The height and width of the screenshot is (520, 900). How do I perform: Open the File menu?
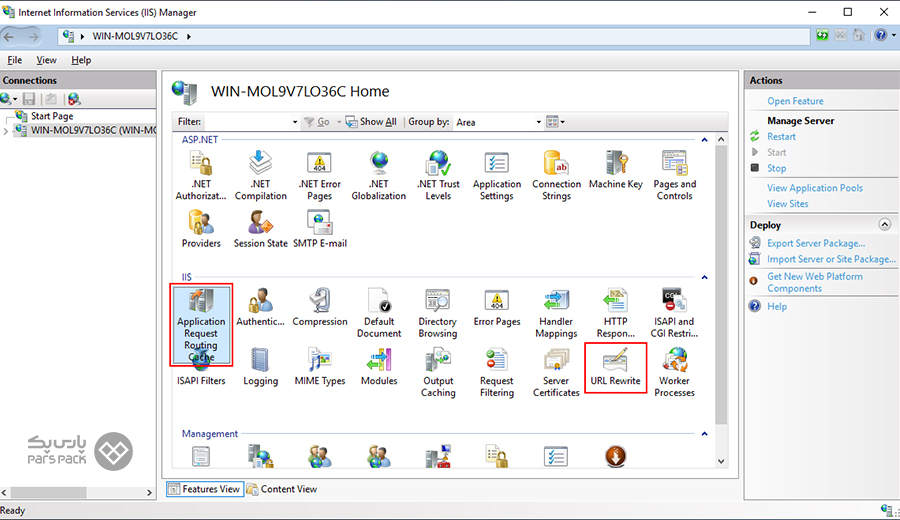pyautogui.click(x=15, y=60)
